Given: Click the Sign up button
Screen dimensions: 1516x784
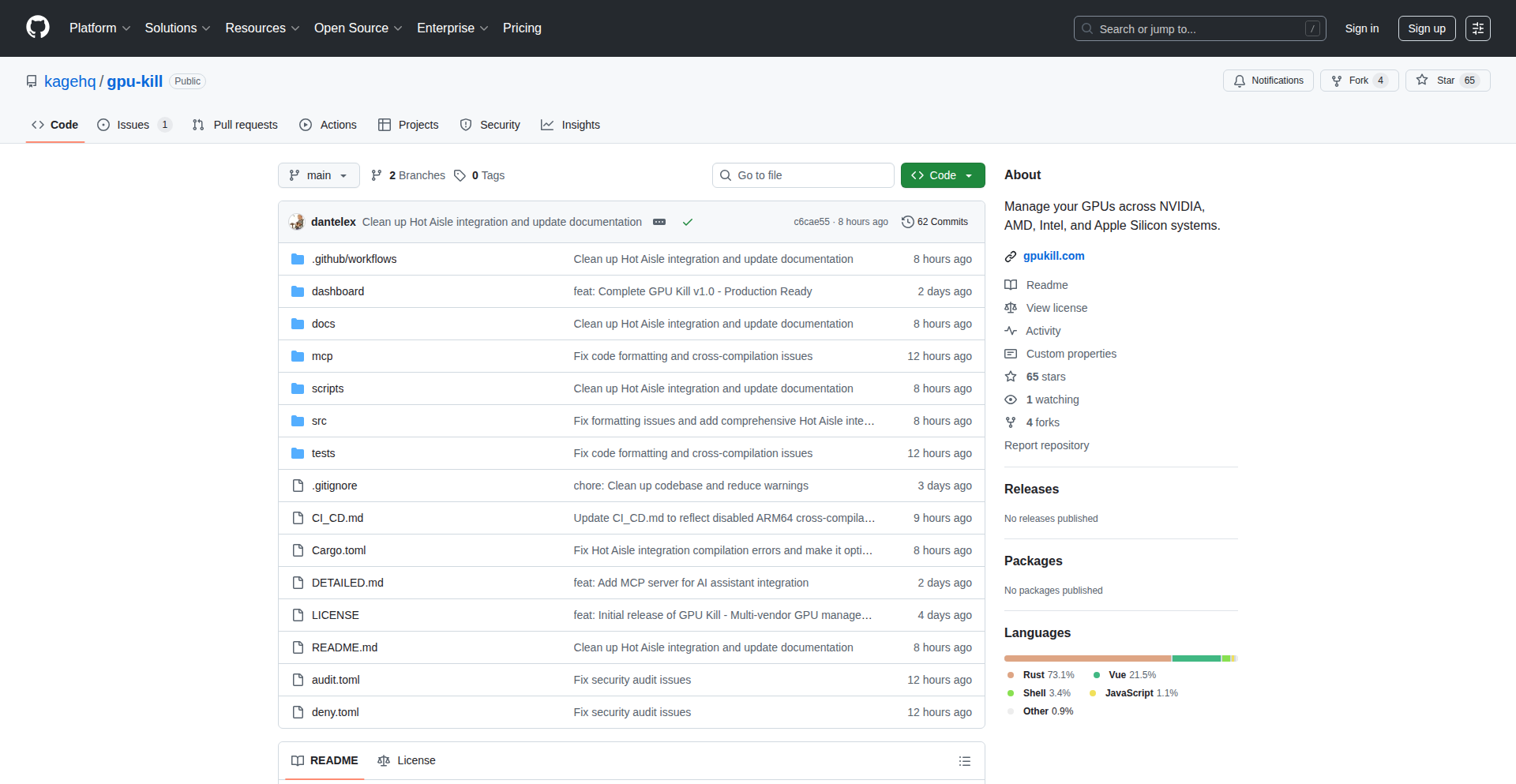Looking at the screenshot, I should (x=1427, y=28).
